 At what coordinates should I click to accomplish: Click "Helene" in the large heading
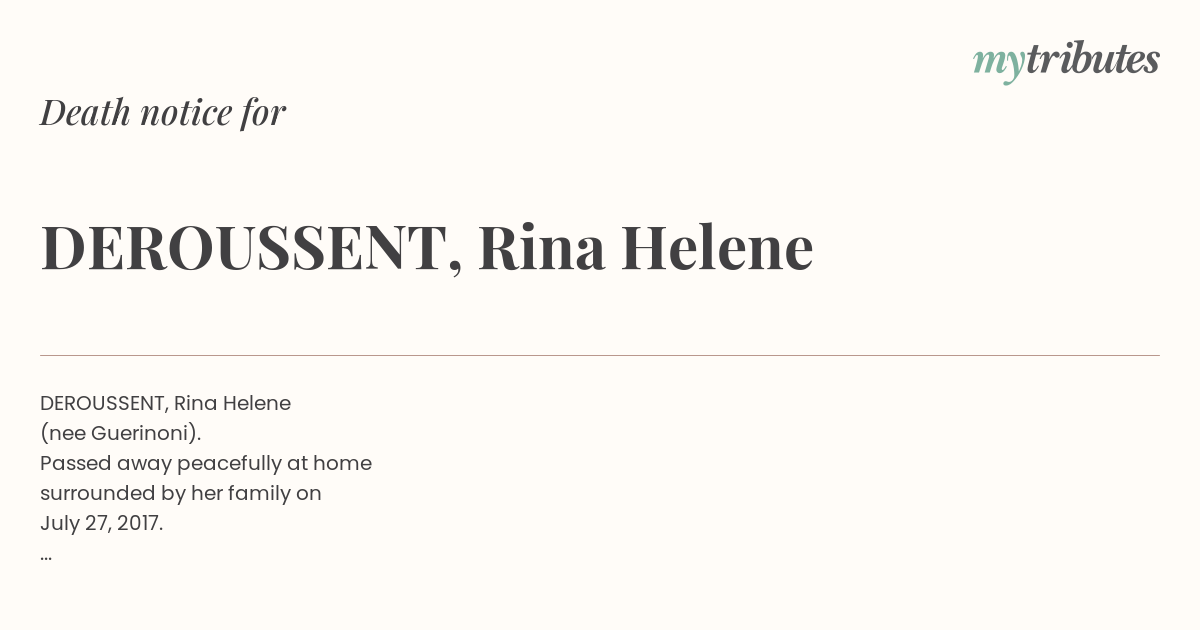coord(717,247)
